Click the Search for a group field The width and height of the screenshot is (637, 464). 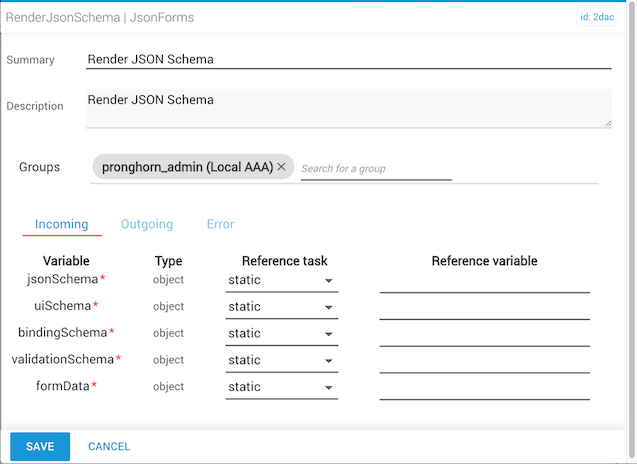coord(375,168)
